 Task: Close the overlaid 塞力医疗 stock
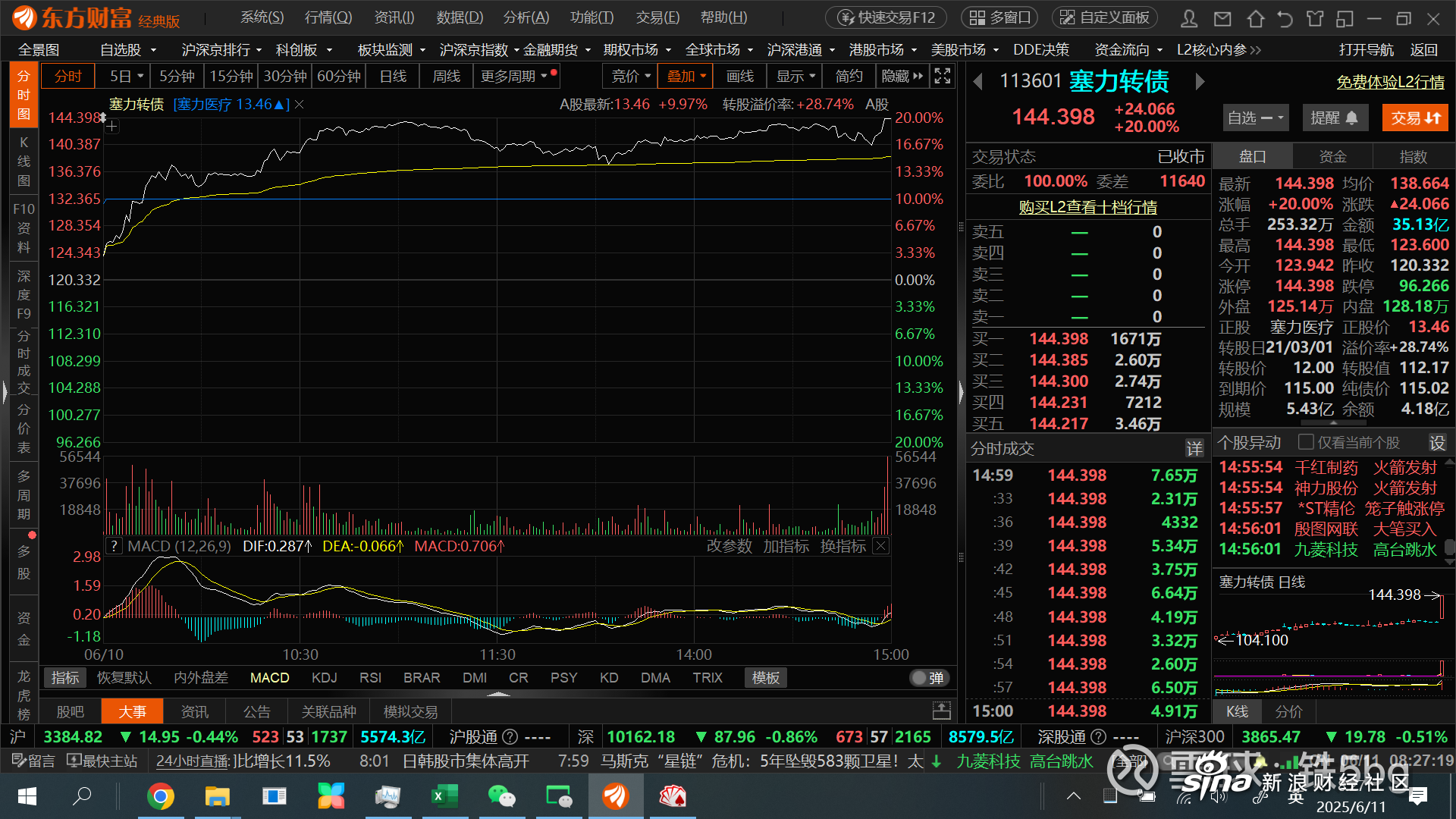point(300,105)
